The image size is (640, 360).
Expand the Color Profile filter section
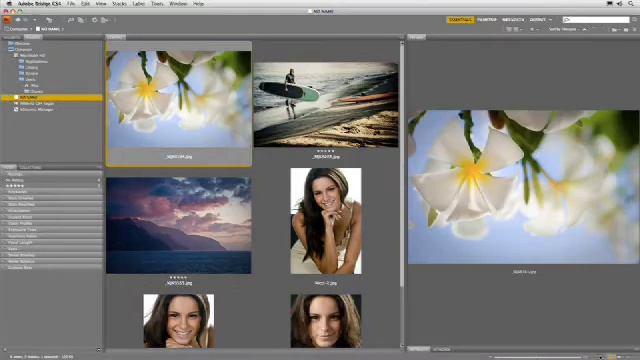pos(52,223)
